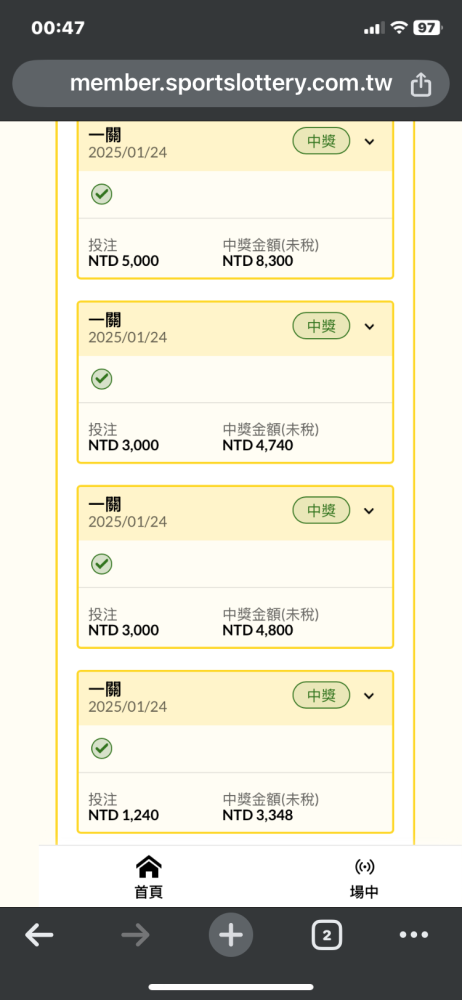This screenshot has width=462, height=1000.
Task: Click green checkmark in NTD 4,800 bet card
Action: pos(101,564)
